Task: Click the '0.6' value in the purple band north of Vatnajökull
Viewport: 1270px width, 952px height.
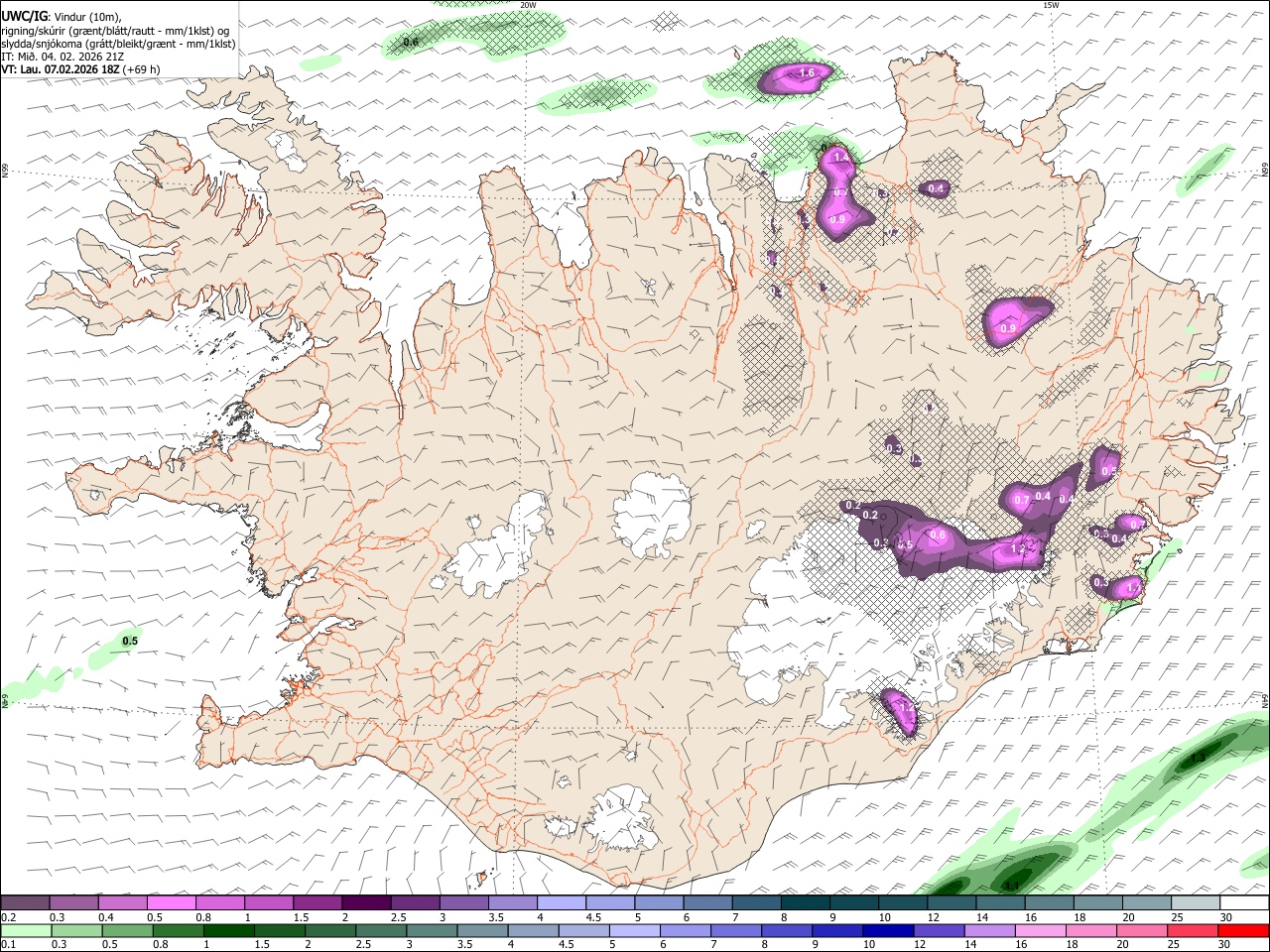Action: [x=938, y=535]
